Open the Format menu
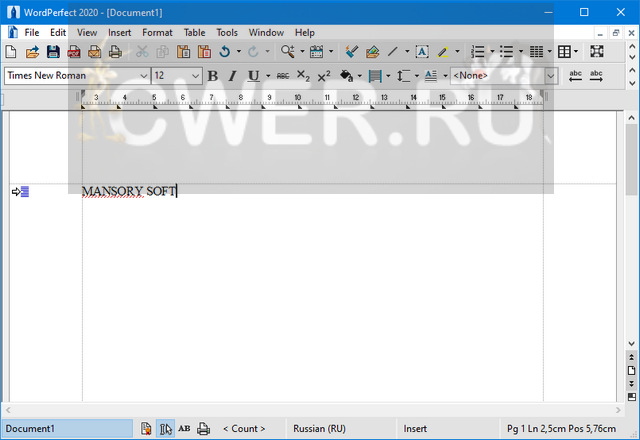Image resolution: width=640 pixels, height=440 pixels. 157,32
